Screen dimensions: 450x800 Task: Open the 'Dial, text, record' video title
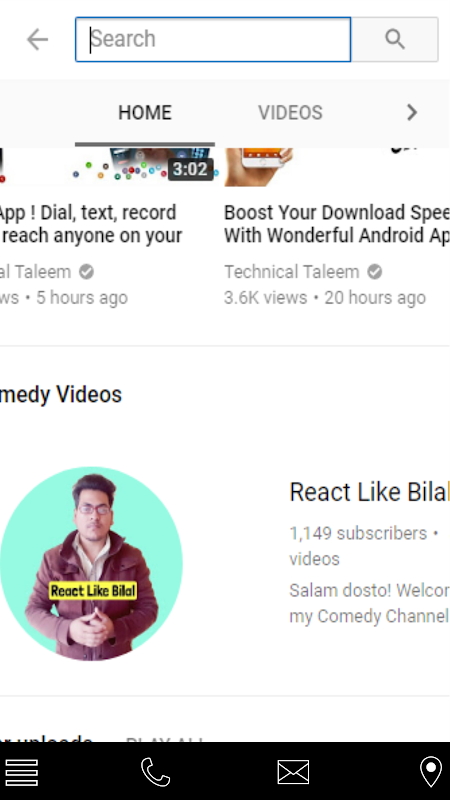91,224
